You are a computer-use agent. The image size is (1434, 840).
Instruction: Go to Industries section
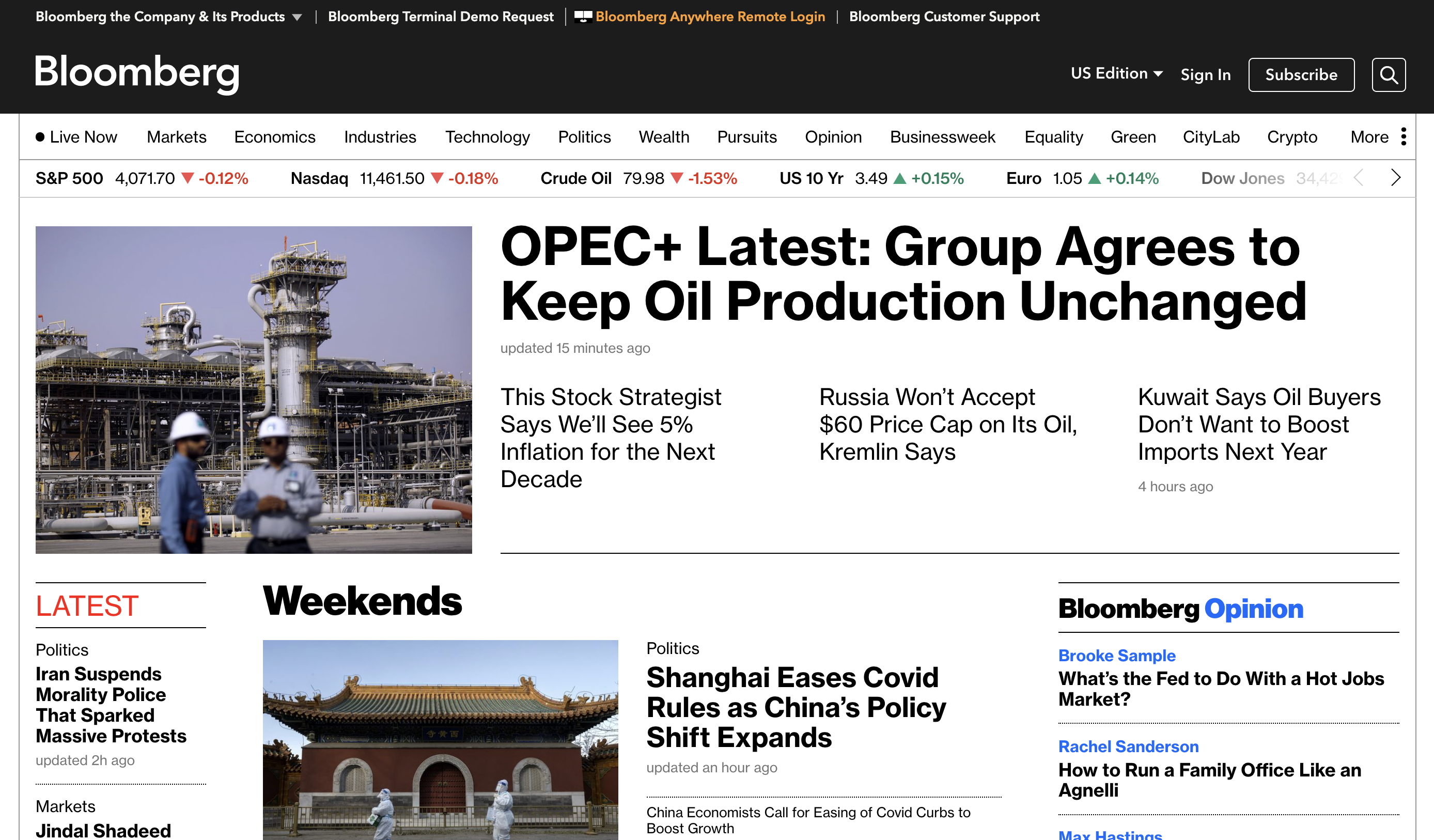[x=380, y=136]
